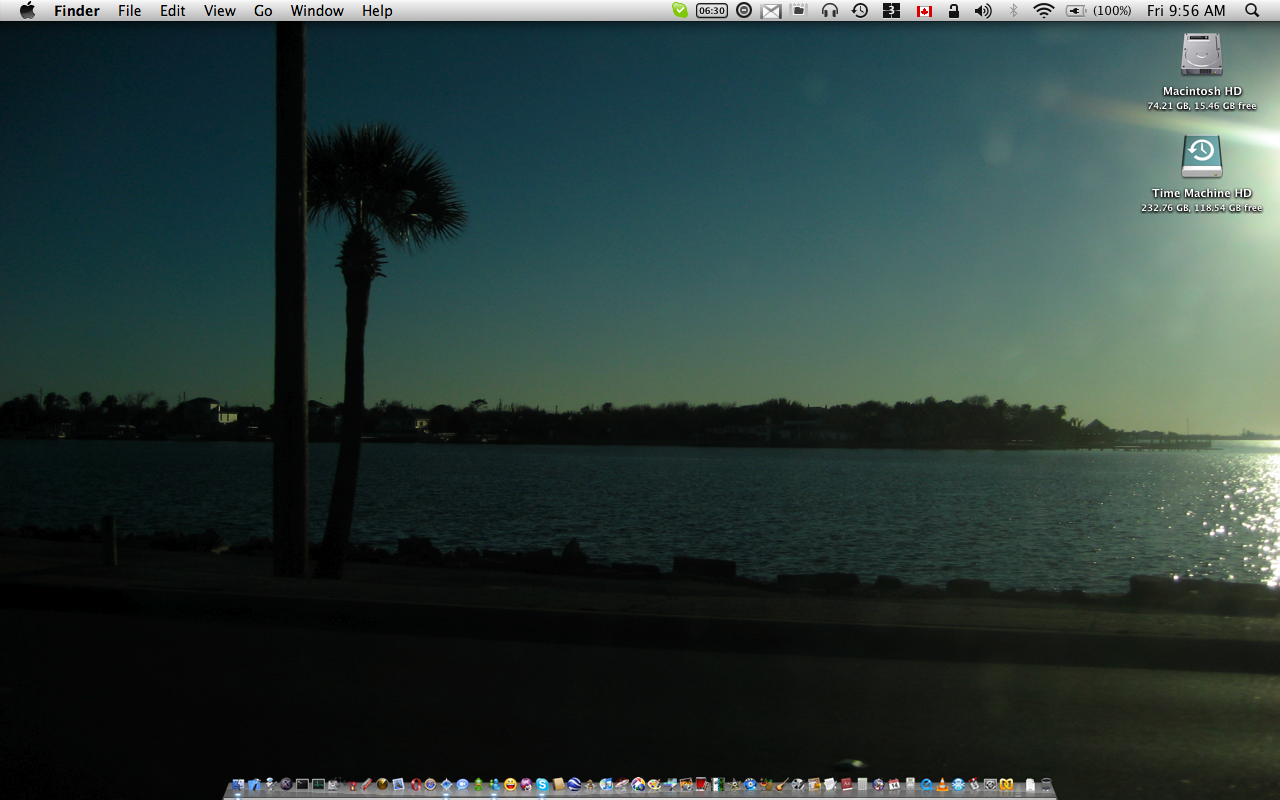Viewport: 1280px width, 800px height.
Task: Open the Wi-Fi status menu
Action: (x=1044, y=10)
